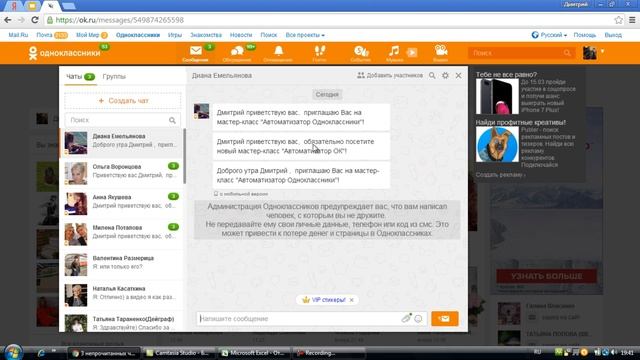The width and height of the screenshot is (640, 360).
Task: Open chat with Ольга Воронцова
Action: tap(122, 173)
